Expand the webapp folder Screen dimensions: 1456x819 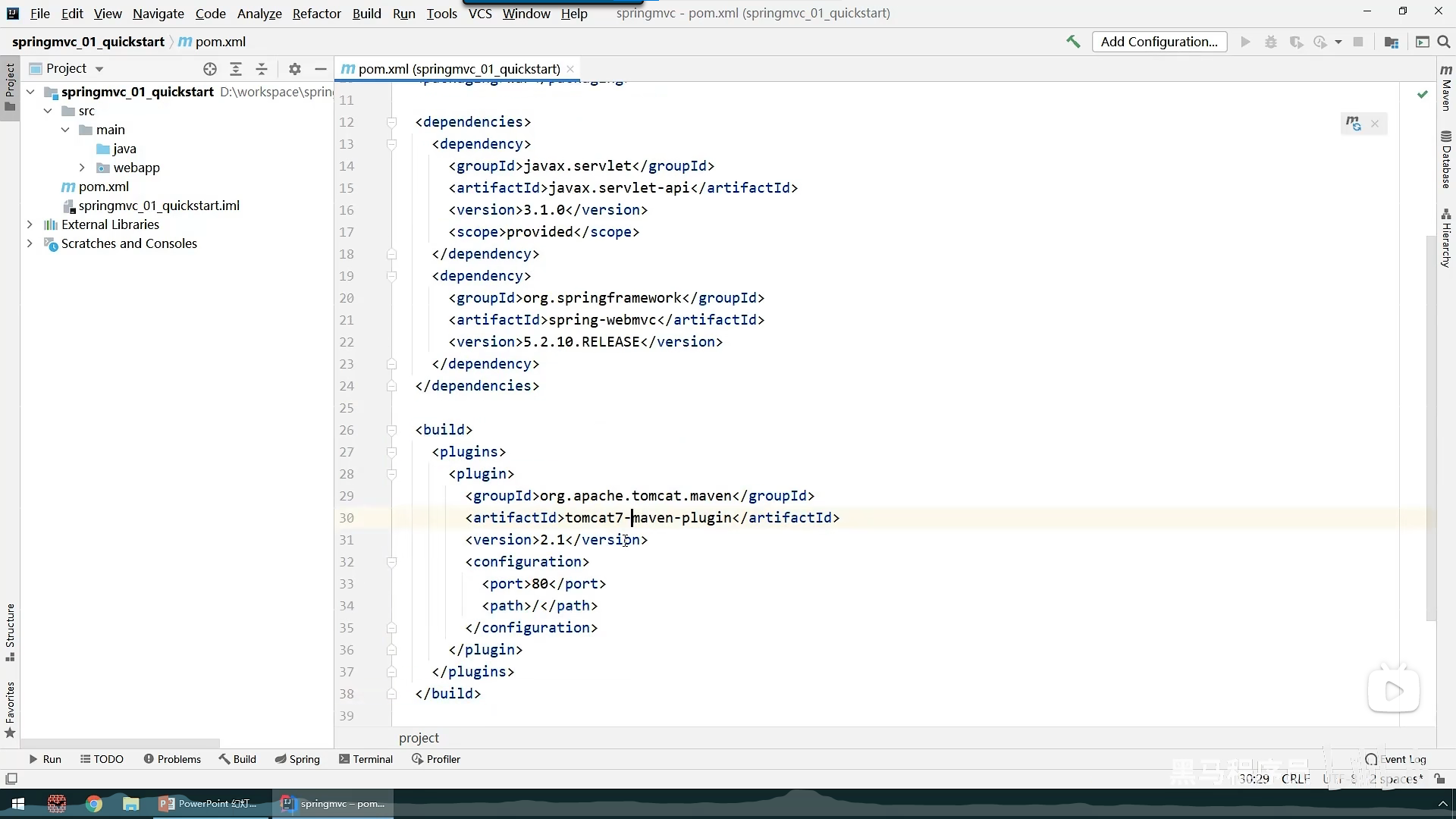[82, 168]
